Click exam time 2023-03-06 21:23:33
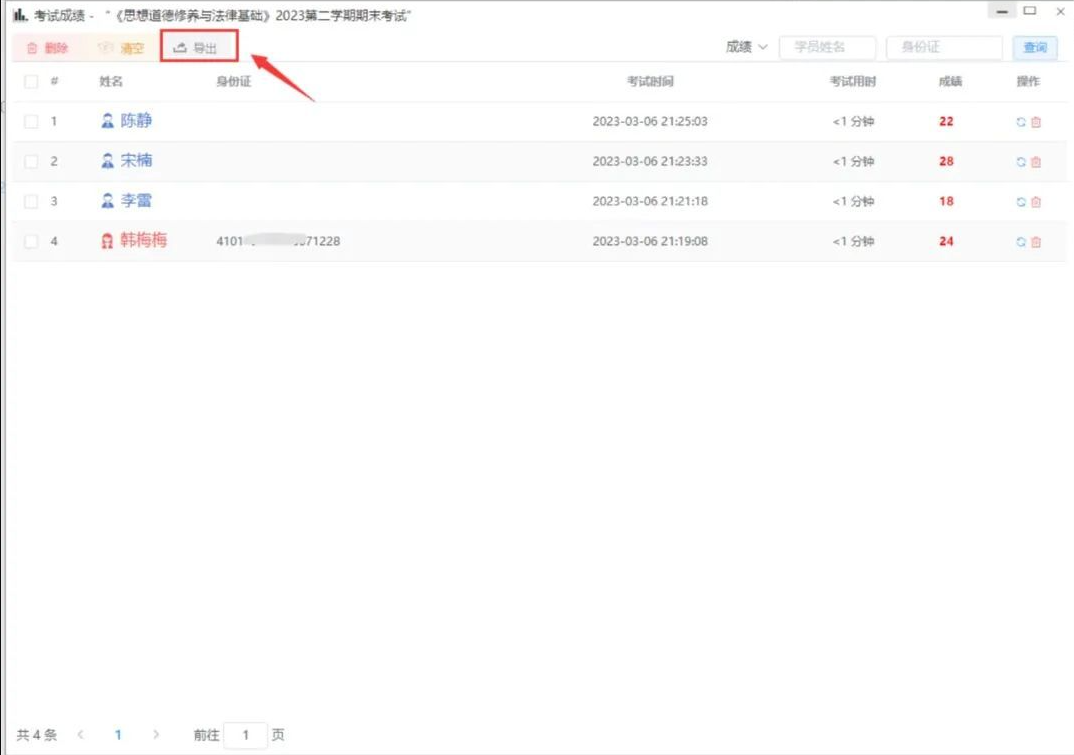Screen dimensions: 1074x755 (x=650, y=161)
